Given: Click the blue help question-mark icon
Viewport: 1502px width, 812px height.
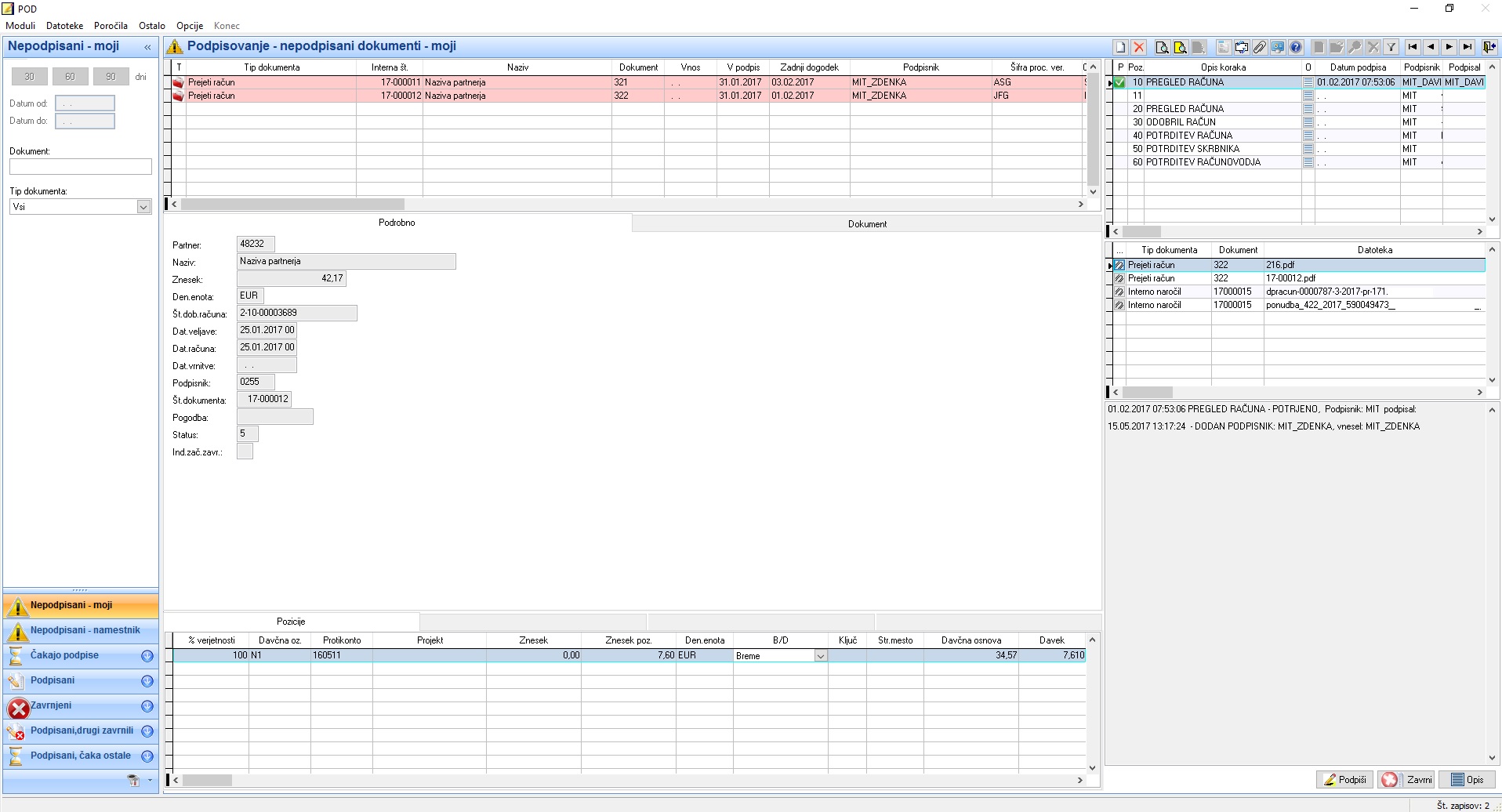Looking at the screenshot, I should tap(1296, 47).
